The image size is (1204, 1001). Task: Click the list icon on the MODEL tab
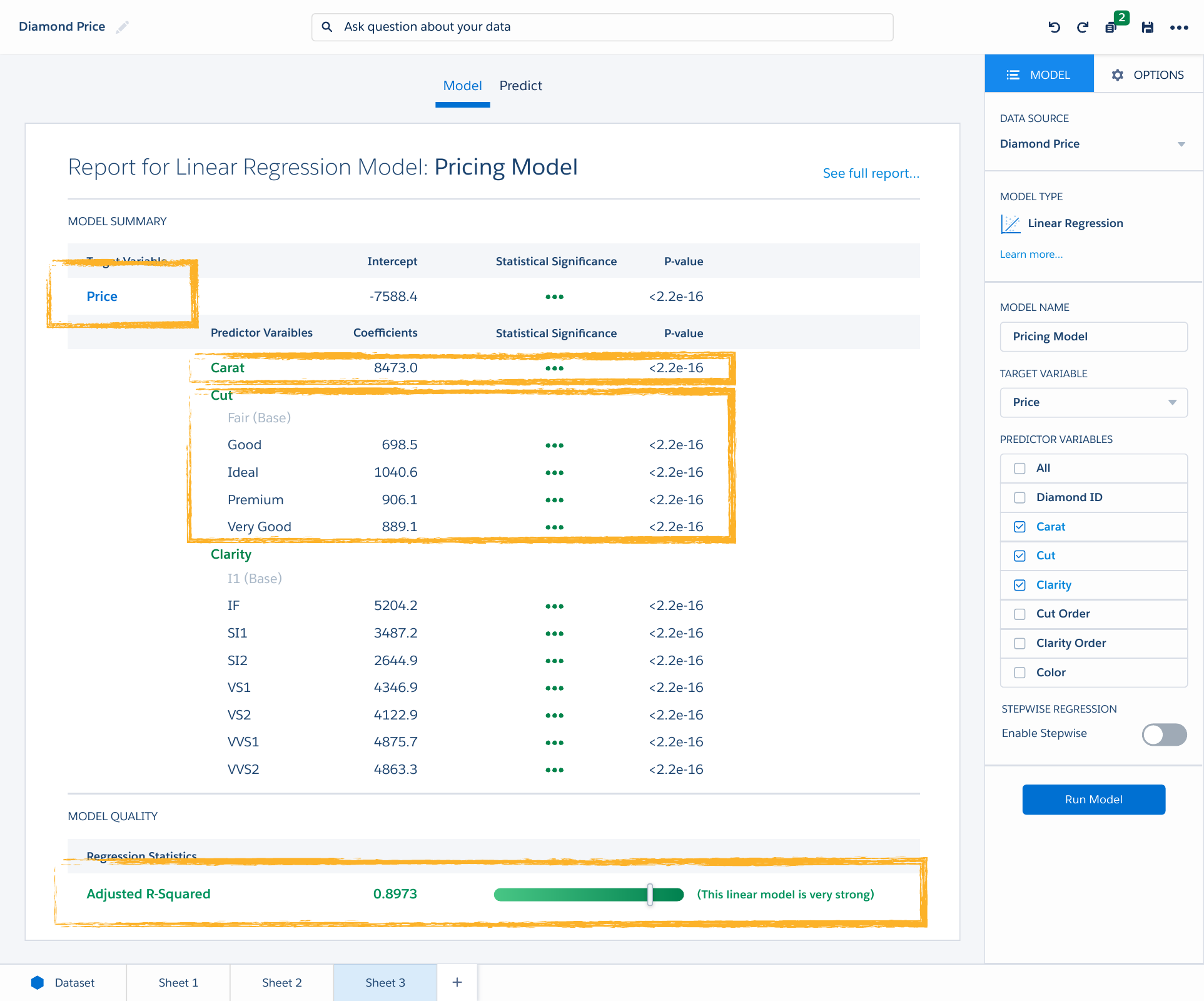[x=1013, y=74]
